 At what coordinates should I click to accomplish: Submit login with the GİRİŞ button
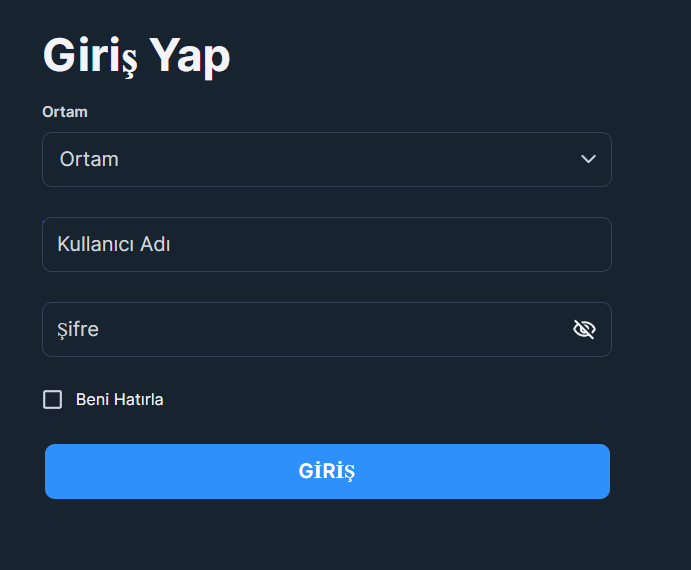(327, 471)
